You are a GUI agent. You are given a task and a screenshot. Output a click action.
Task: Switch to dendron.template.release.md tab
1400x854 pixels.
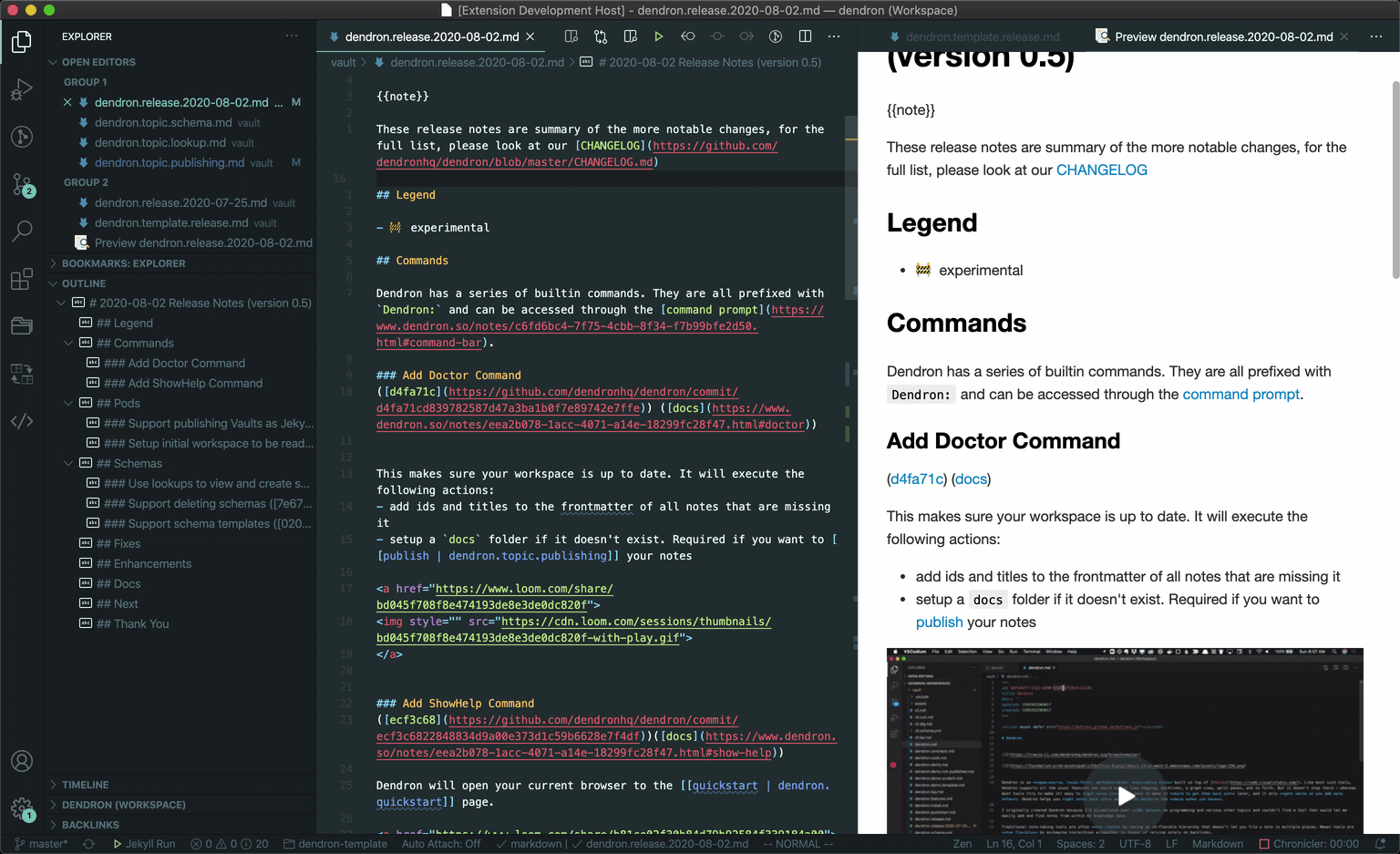[x=982, y=36]
